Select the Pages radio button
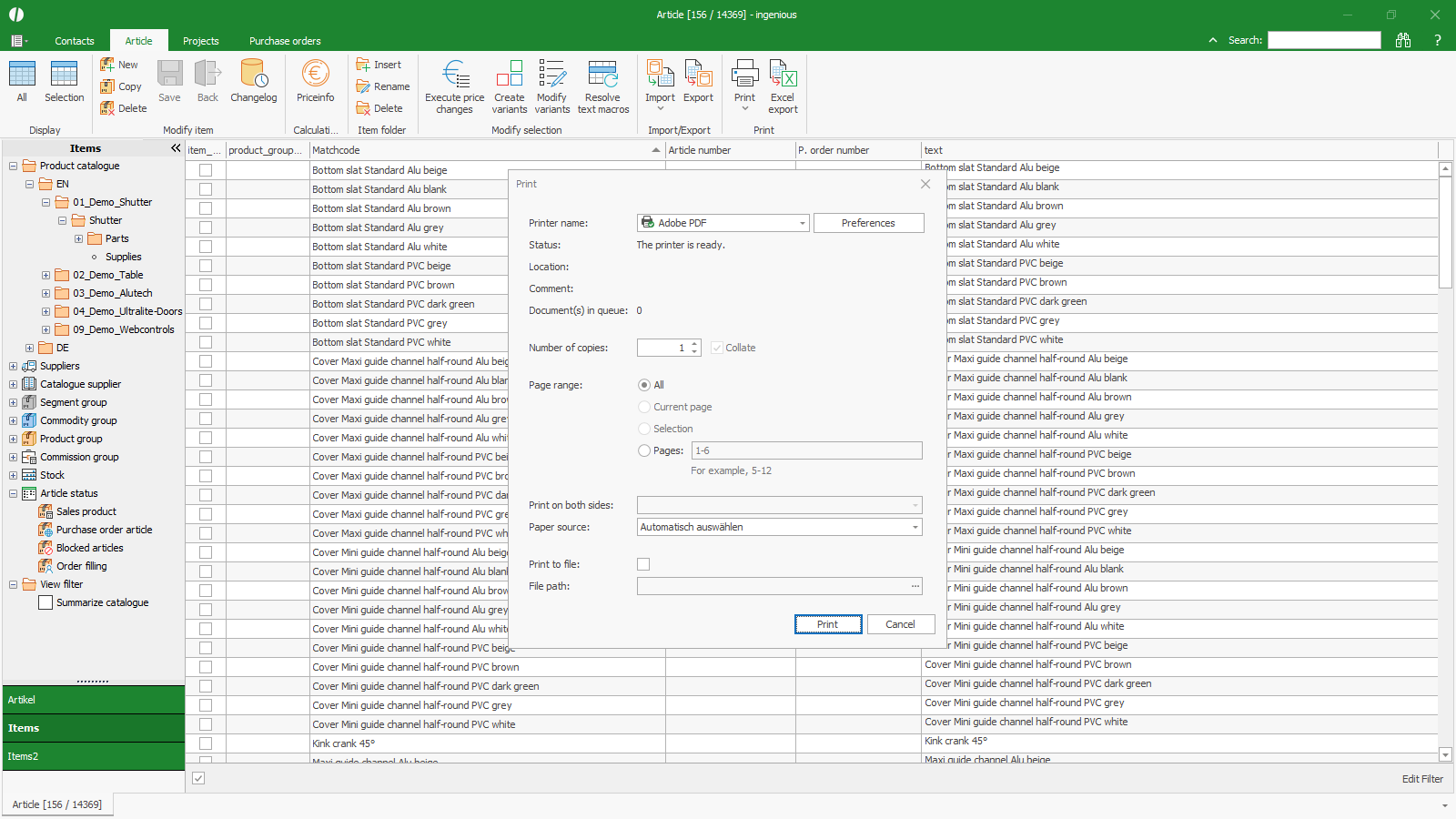Image resolution: width=1456 pixels, height=819 pixels. pyautogui.click(x=644, y=450)
